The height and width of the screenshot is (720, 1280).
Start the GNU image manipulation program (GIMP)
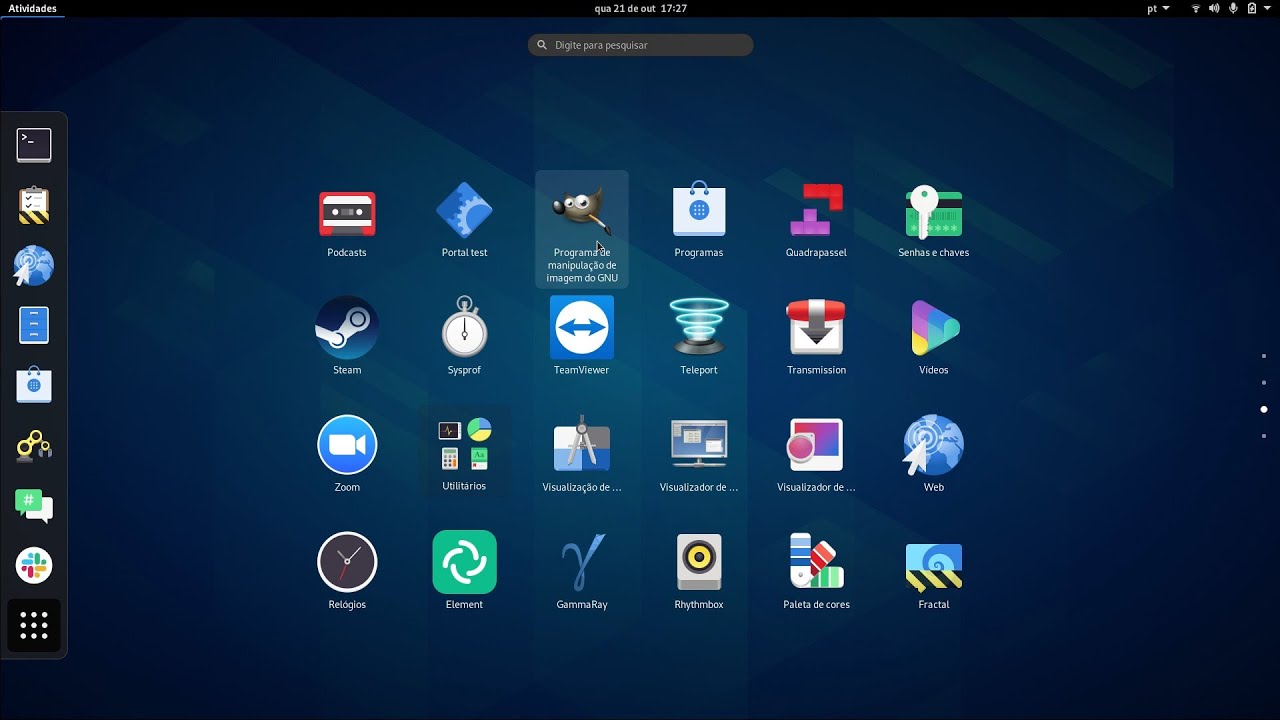[582, 229]
